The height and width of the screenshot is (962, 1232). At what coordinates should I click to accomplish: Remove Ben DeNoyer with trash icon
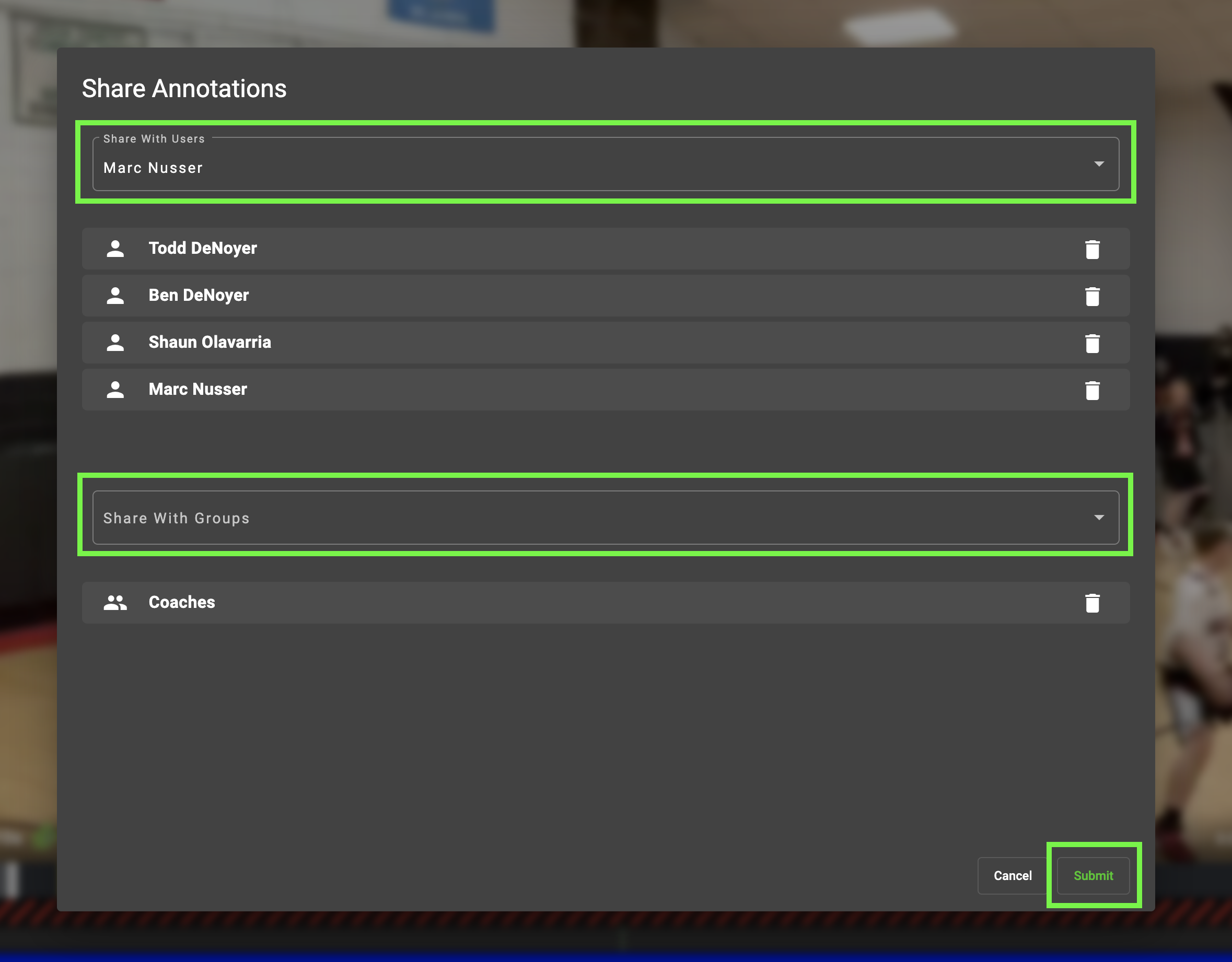1092,296
